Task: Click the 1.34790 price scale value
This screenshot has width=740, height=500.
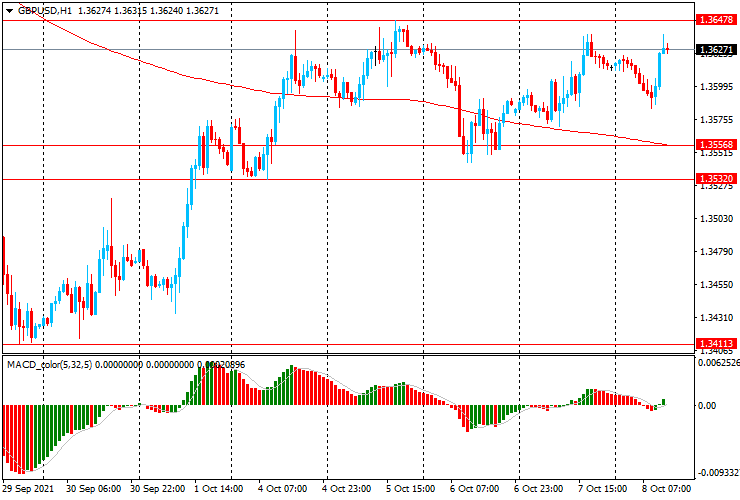Action: point(717,252)
